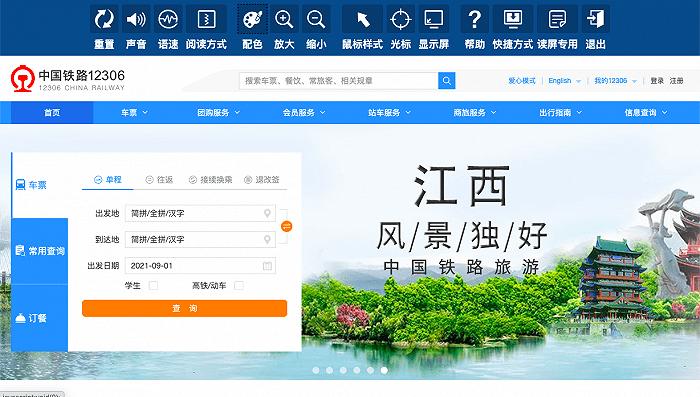The height and width of the screenshot is (397, 700).
Task: Go to the 首页 home tab
Action: [x=52, y=113]
